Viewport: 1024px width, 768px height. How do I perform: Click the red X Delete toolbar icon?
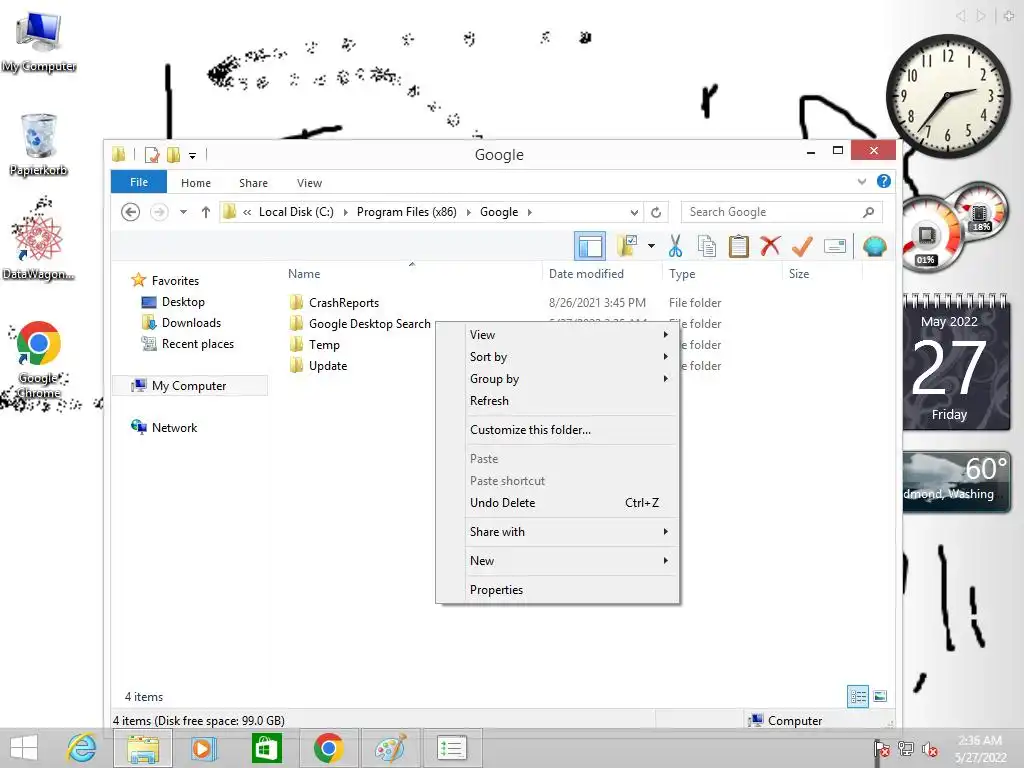(x=771, y=246)
